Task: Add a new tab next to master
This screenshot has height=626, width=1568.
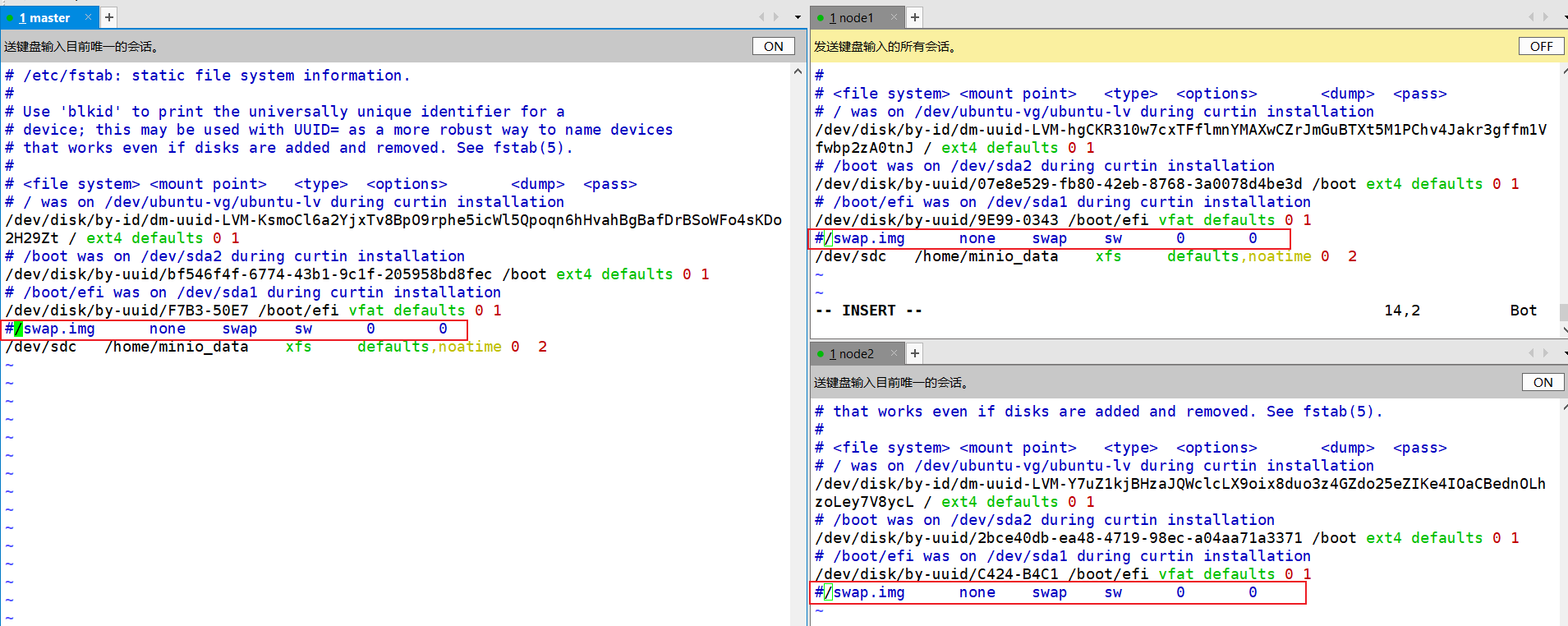Action: (108, 17)
